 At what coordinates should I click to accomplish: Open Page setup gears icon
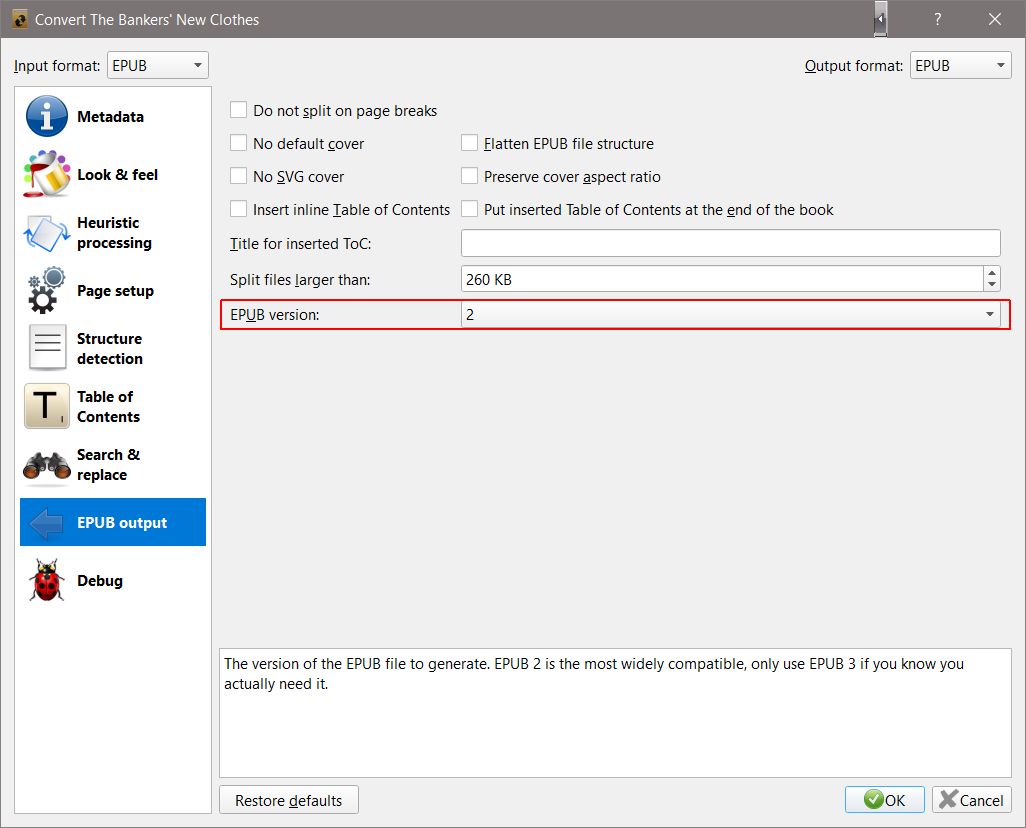coord(46,291)
